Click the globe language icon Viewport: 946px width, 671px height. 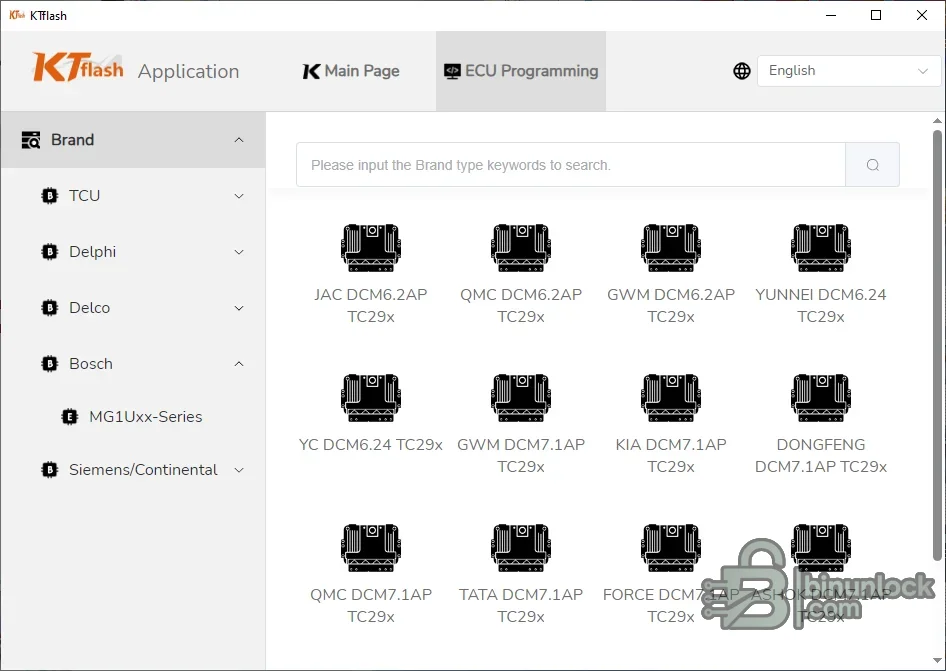click(x=741, y=71)
